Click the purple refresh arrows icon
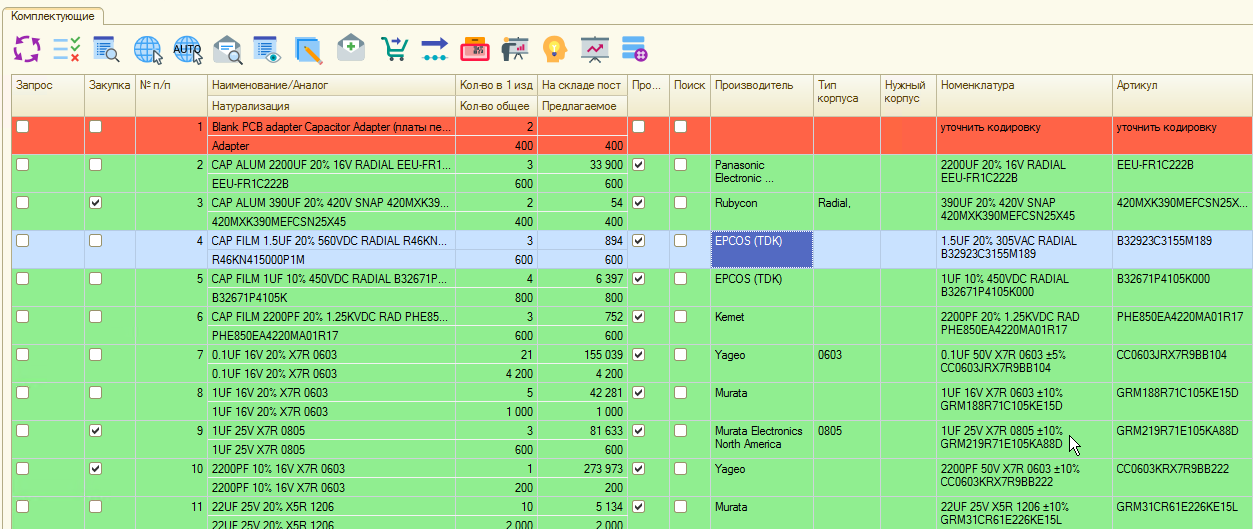 (27, 48)
